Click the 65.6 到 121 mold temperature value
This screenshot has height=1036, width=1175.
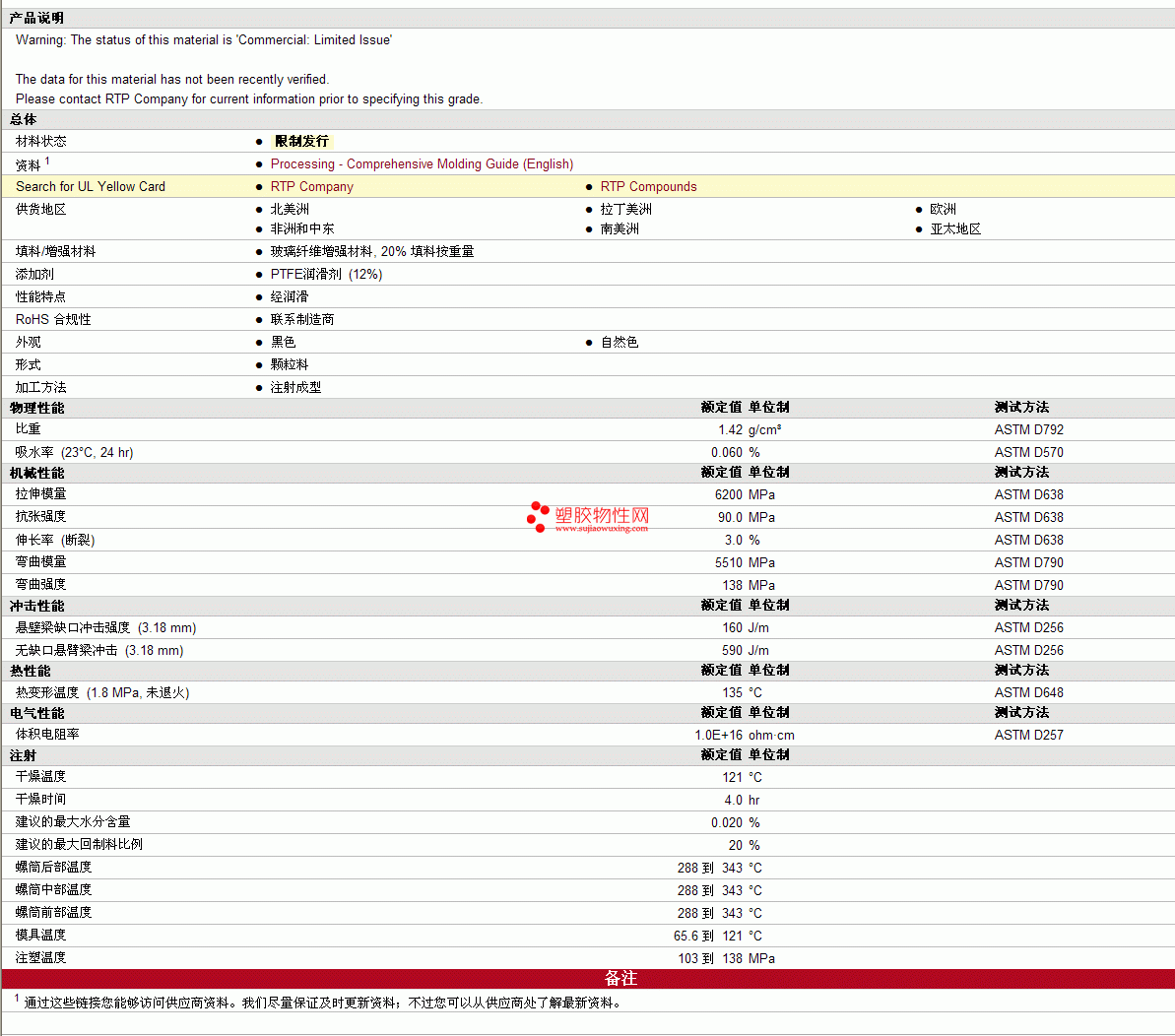(x=708, y=936)
